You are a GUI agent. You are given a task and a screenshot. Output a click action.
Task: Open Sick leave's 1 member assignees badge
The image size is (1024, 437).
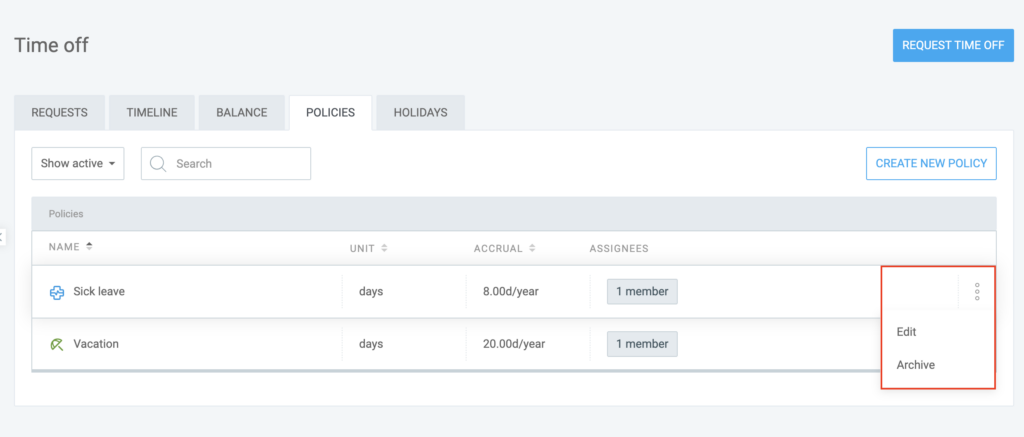pyautogui.click(x=642, y=292)
